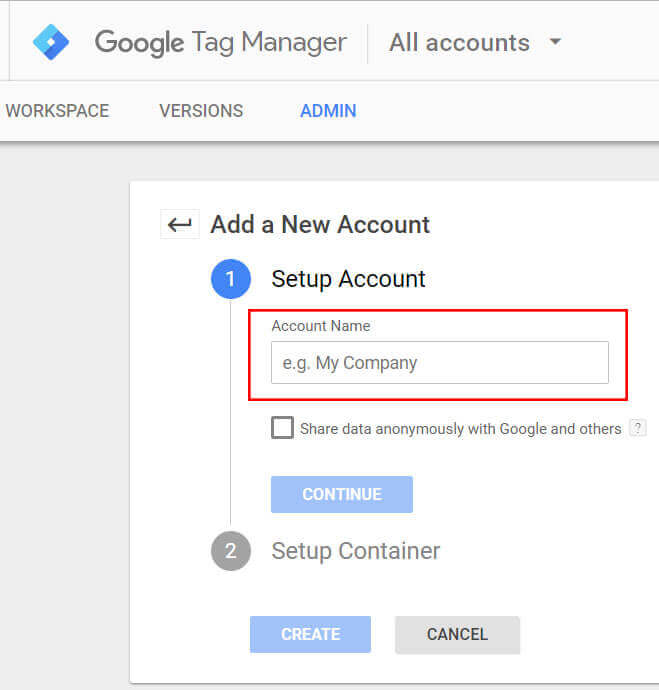Cancel the new account setup
This screenshot has height=690, width=659.
click(x=457, y=634)
